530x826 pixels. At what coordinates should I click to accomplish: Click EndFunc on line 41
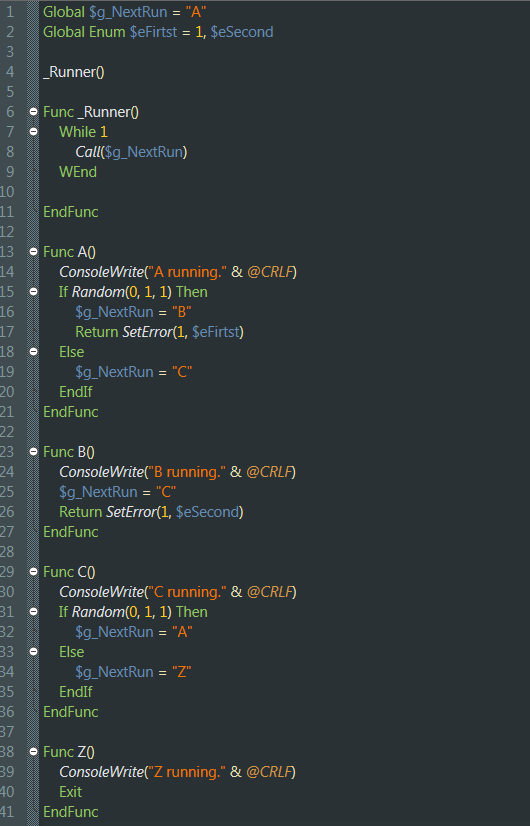point(71,812)
